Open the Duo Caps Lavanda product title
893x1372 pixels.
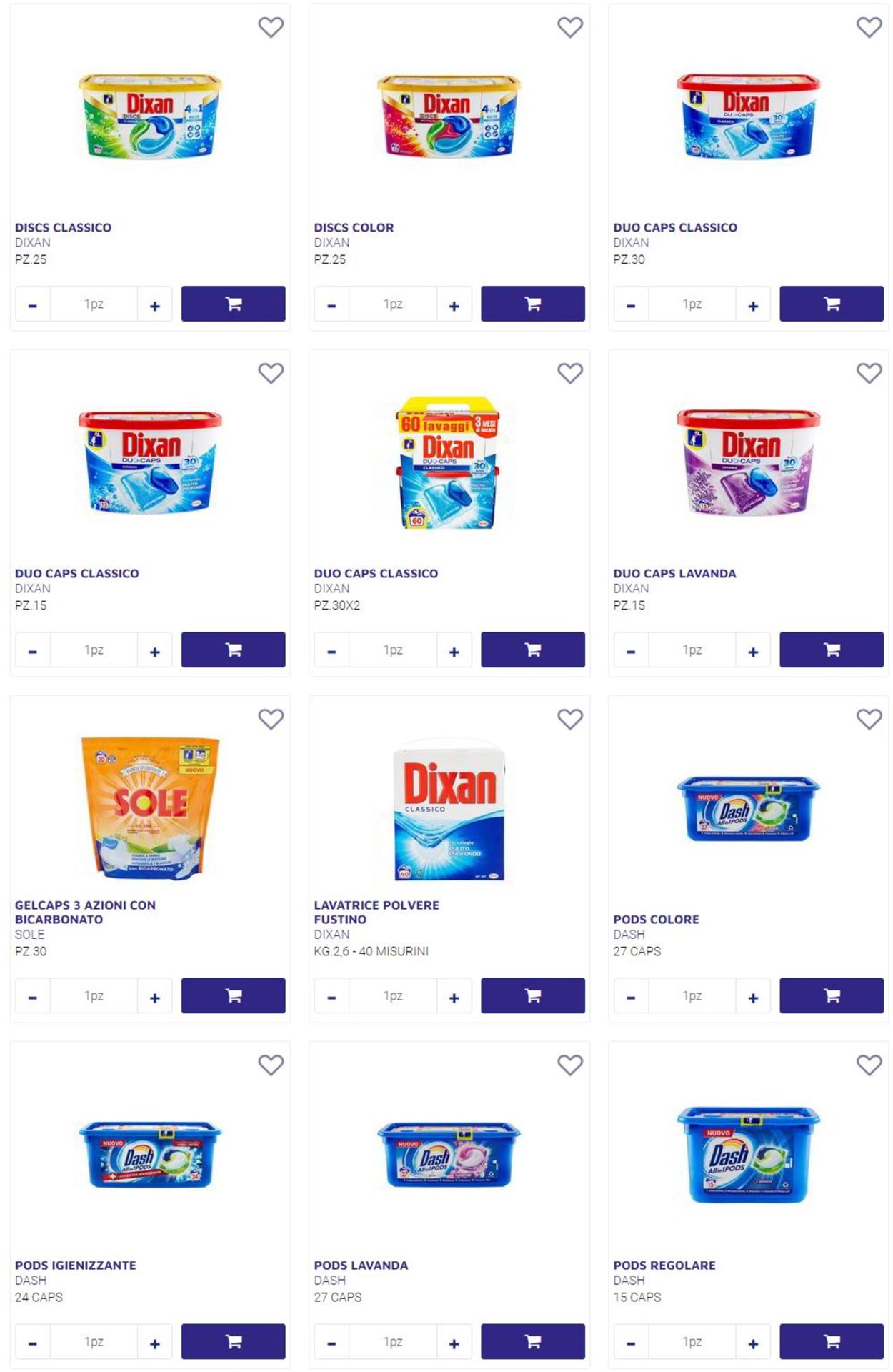pyautogui.click(x=674, y=573)
